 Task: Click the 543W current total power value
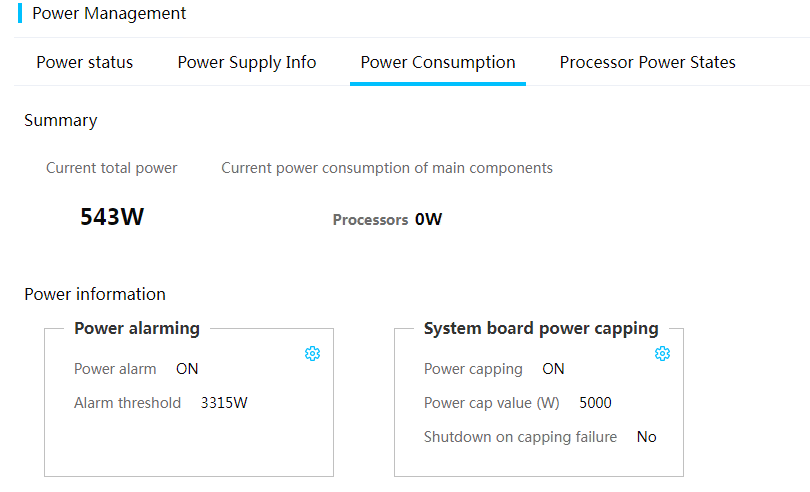point(112,217)
